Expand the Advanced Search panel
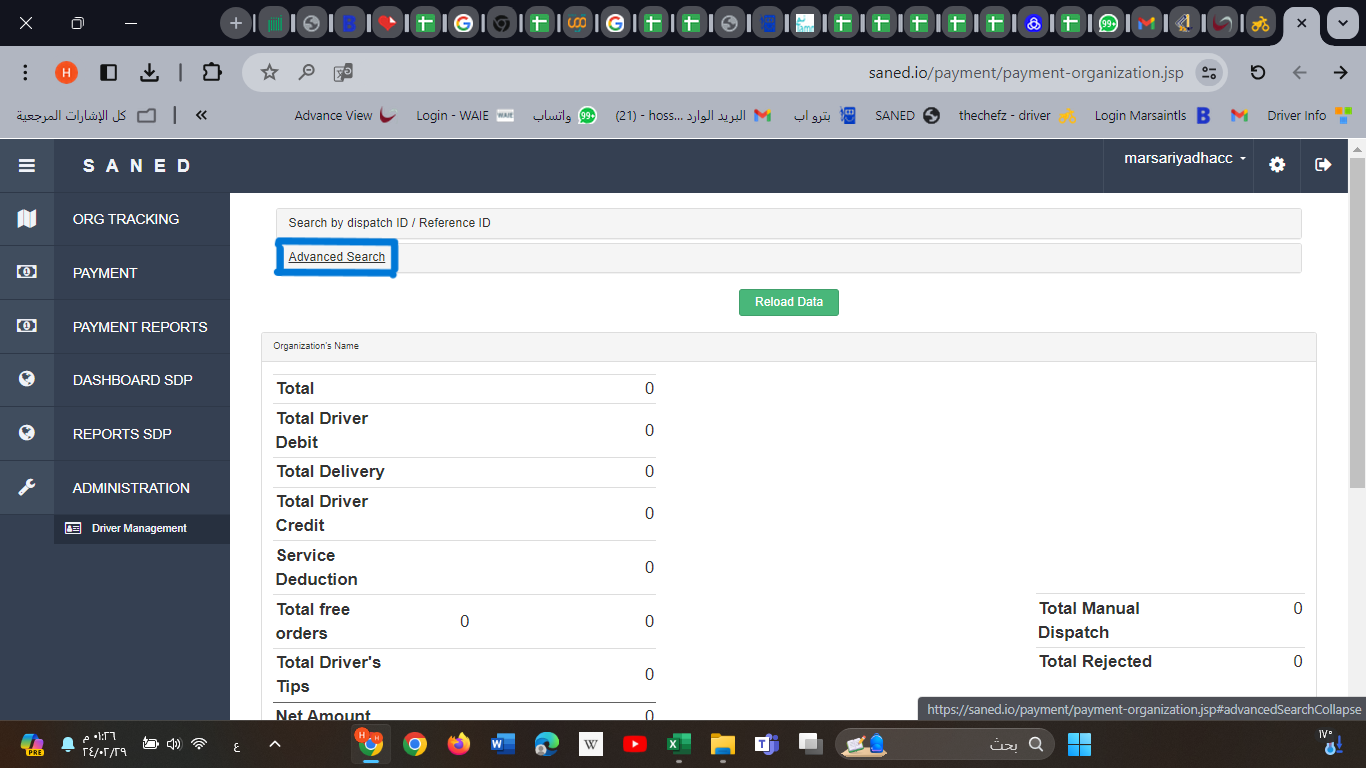1366x768 pixels. pos(337,257)
